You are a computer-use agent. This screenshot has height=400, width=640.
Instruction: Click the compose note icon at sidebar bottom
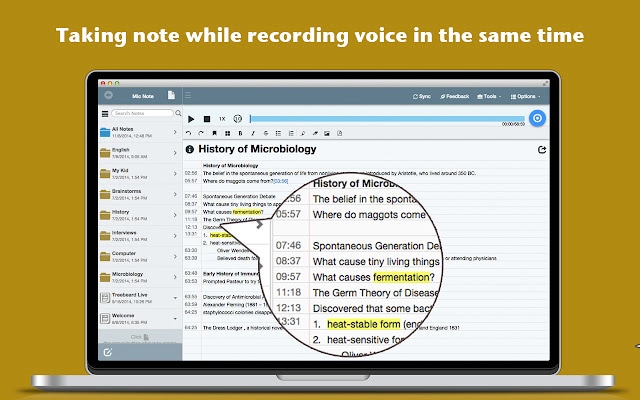(107, 352)
